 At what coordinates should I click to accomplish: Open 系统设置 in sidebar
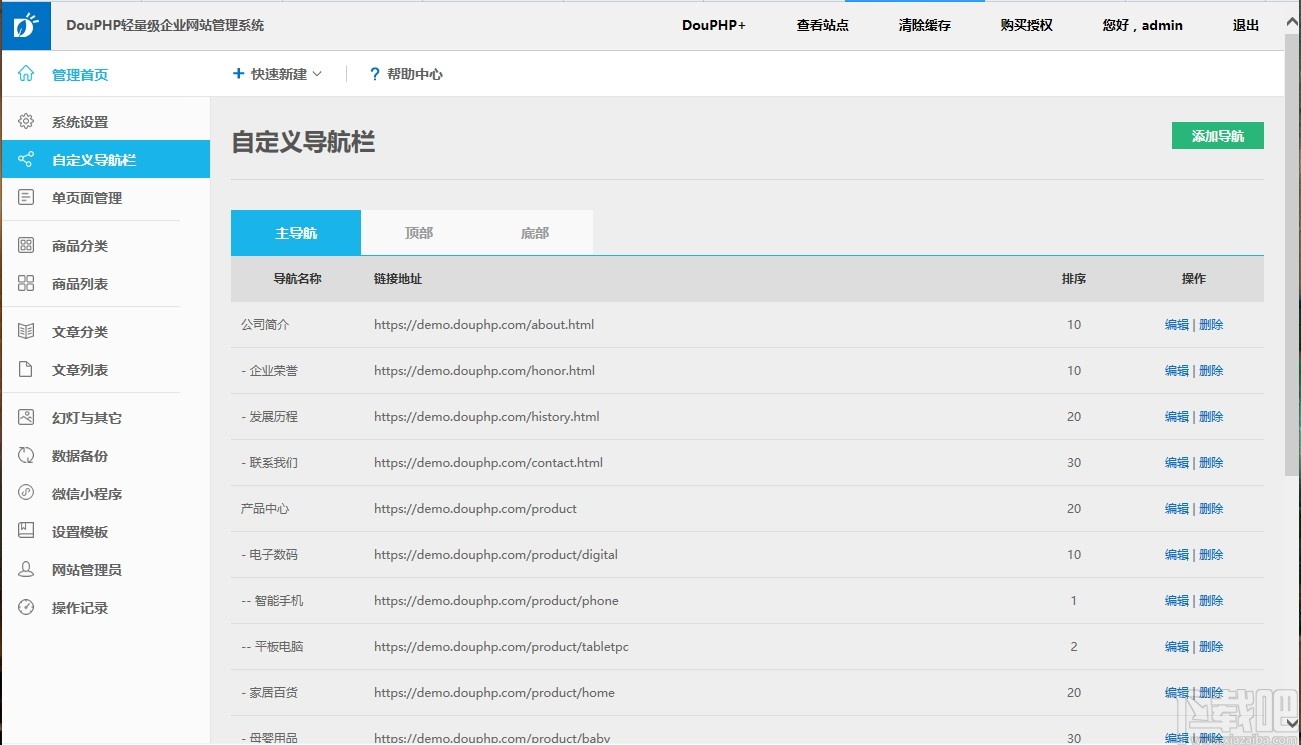80,122
